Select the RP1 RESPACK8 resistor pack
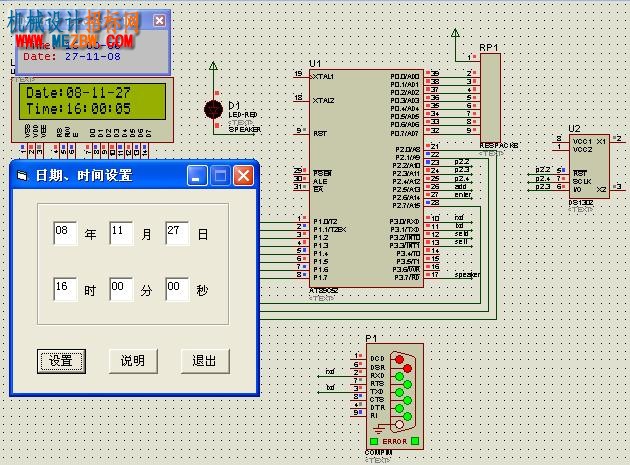The image size is (630, 465). coord(490,98)
